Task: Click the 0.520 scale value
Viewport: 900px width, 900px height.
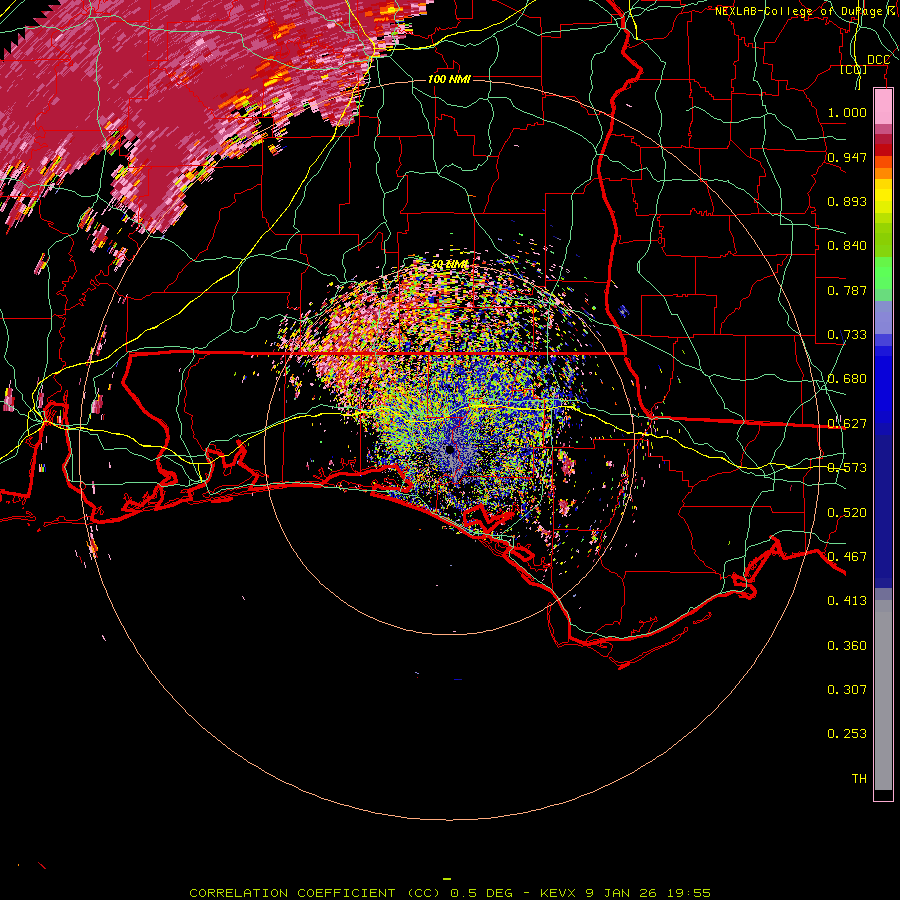Action: (847, 513)
